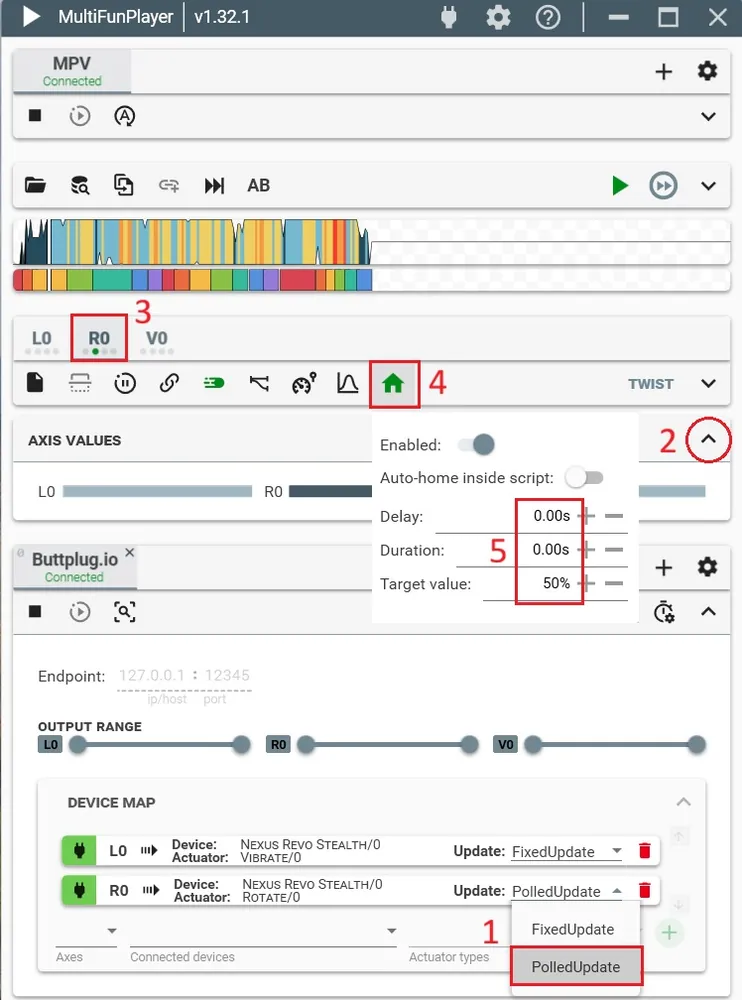Open the help question mark icon
This screenshot has height=1000, width=742.
coord(547,17)
